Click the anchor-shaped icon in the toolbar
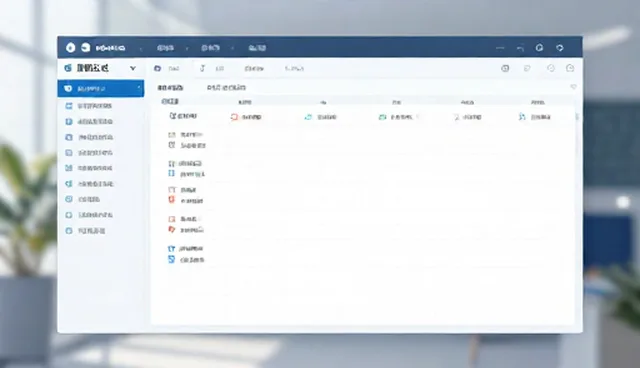Image resolution: width=640 pixels, height=368 pixels. coord(202,68)
